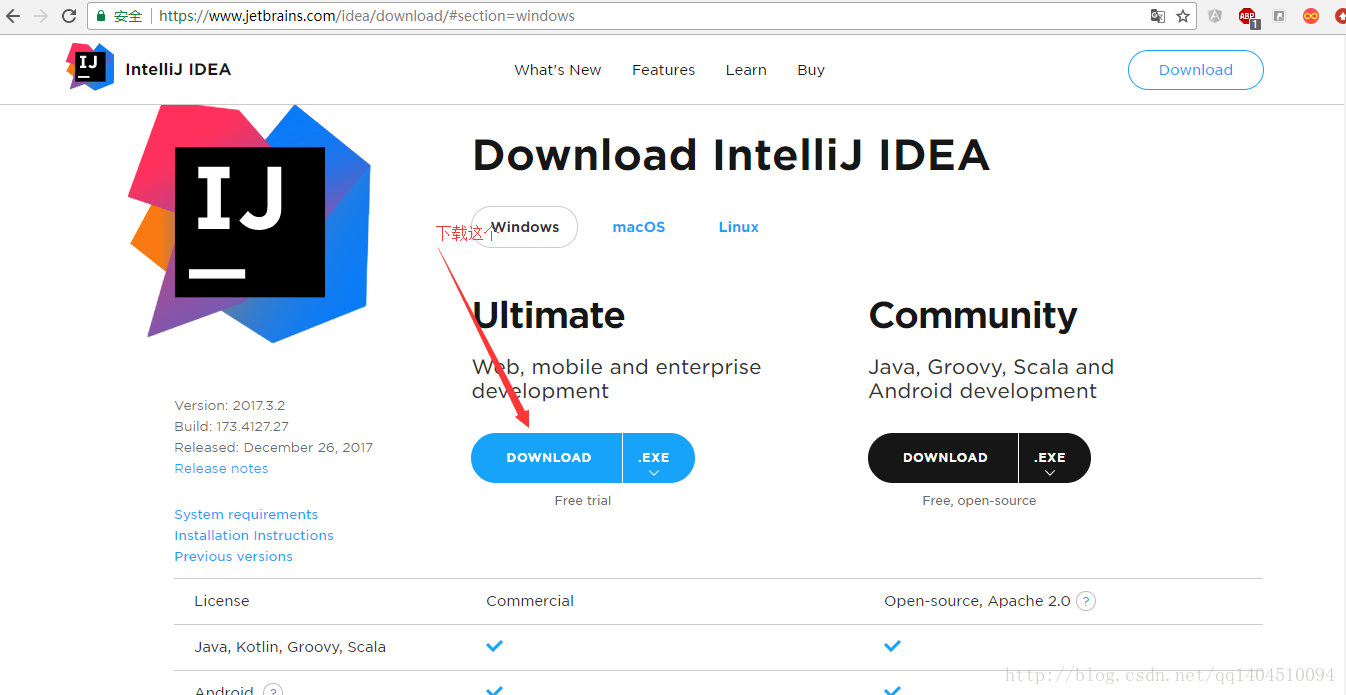Click the large IJ product logo
The image size is (1346, 695).
(x=249, y=222)
